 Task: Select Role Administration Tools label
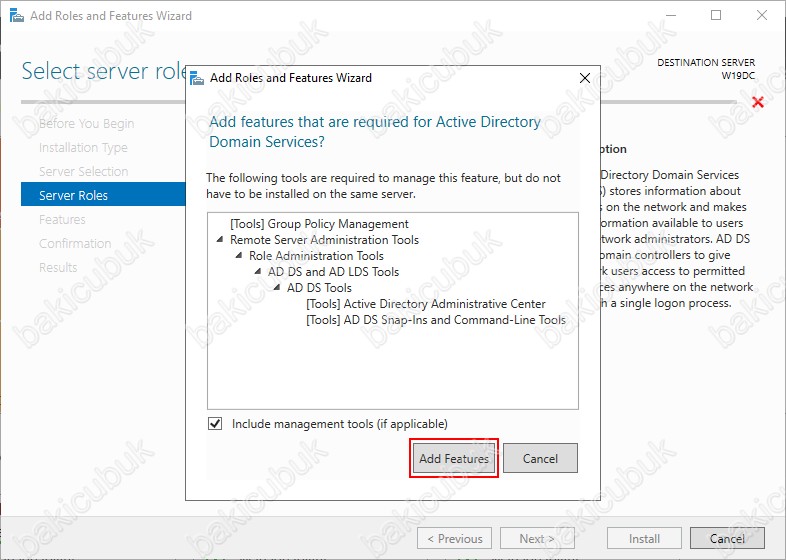(x=316, y=256)
